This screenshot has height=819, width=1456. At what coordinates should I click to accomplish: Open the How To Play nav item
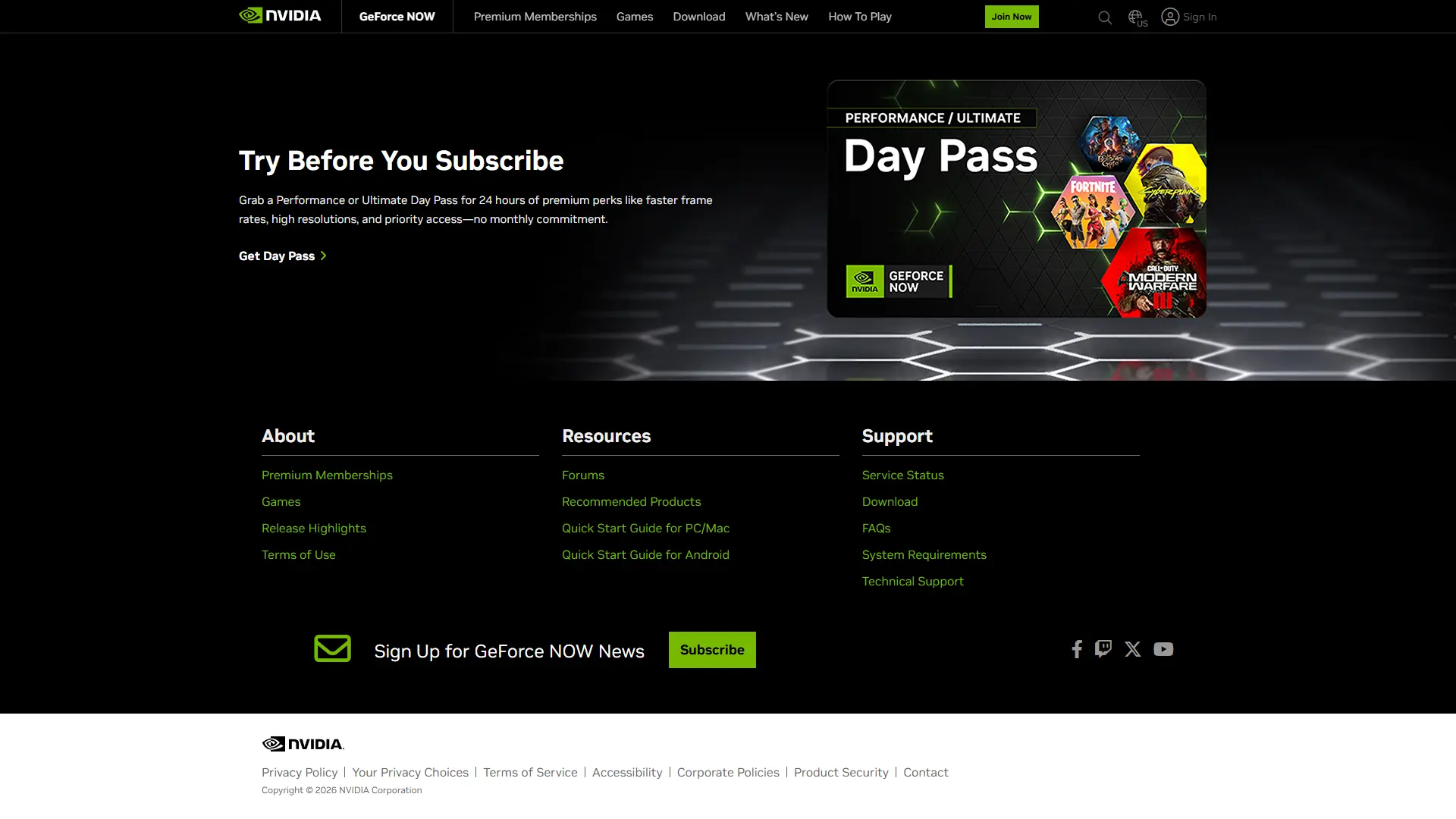(860, 17)
